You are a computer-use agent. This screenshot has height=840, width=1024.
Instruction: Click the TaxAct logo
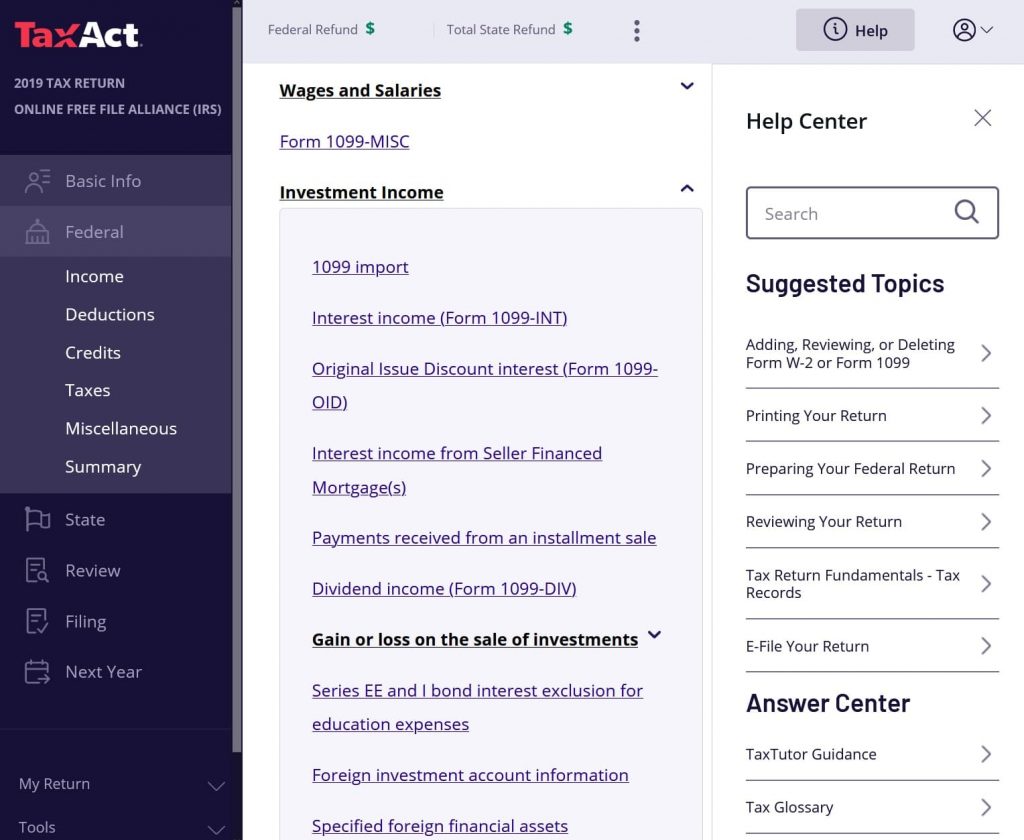pos(78,35)
